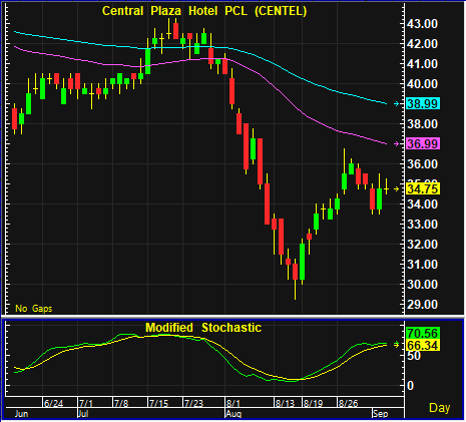Image resolution: width=466 pixels, height=422 pixels.
Task: Click the Aug month label
Action: 233,414
